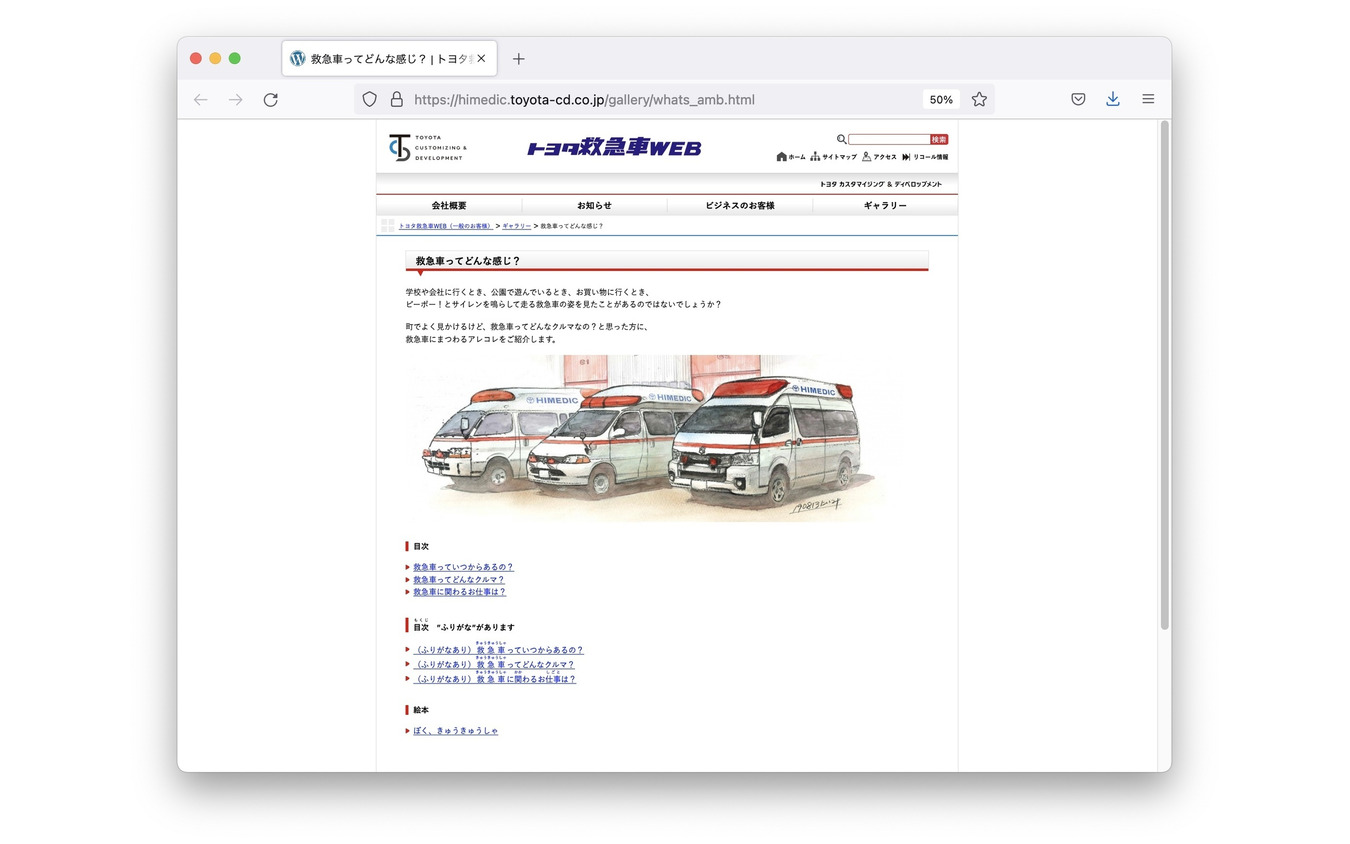Open link 救急車に関わるお仕事は？
The image size is (1350, 844).
(460, 592)
